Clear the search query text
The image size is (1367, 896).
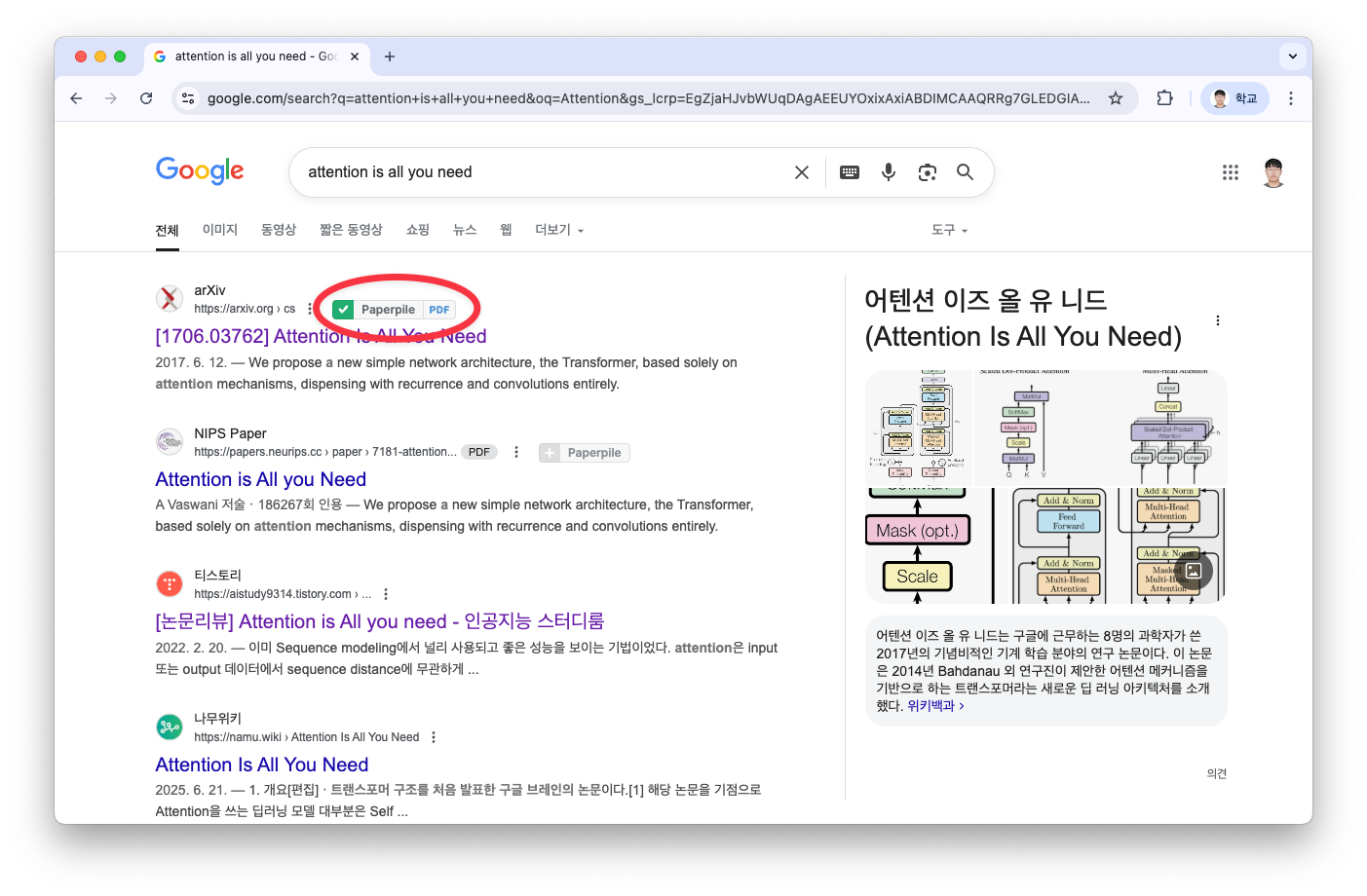click(802, 172)
